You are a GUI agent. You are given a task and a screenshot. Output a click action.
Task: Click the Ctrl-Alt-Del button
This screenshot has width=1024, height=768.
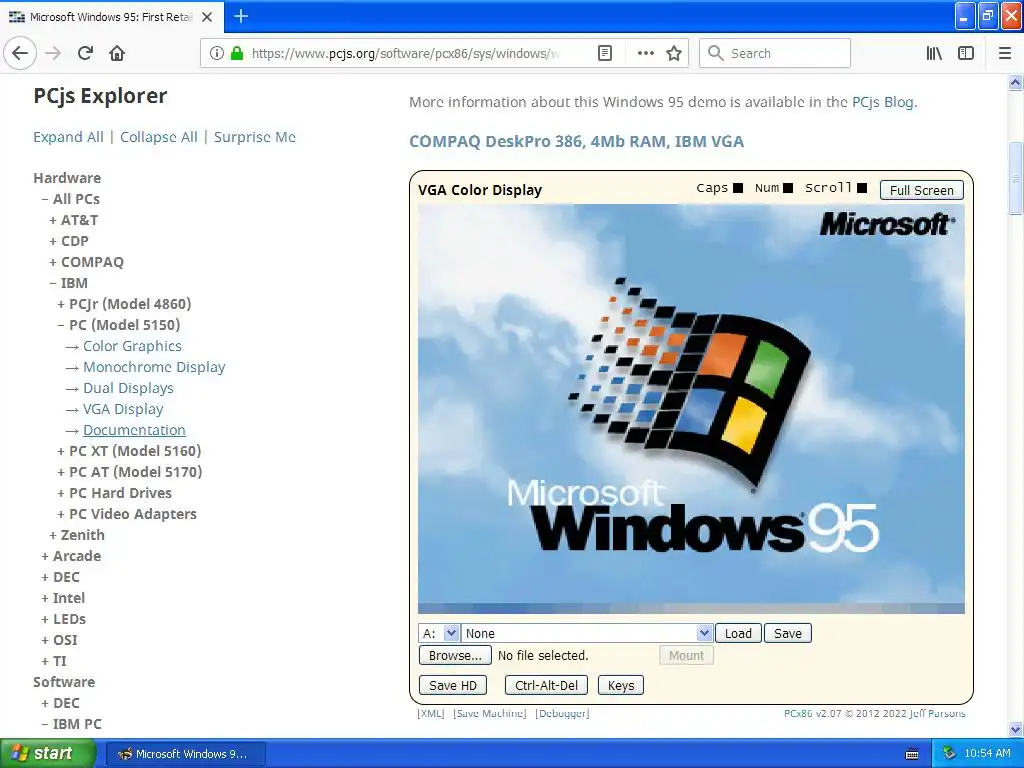point(546,685)
